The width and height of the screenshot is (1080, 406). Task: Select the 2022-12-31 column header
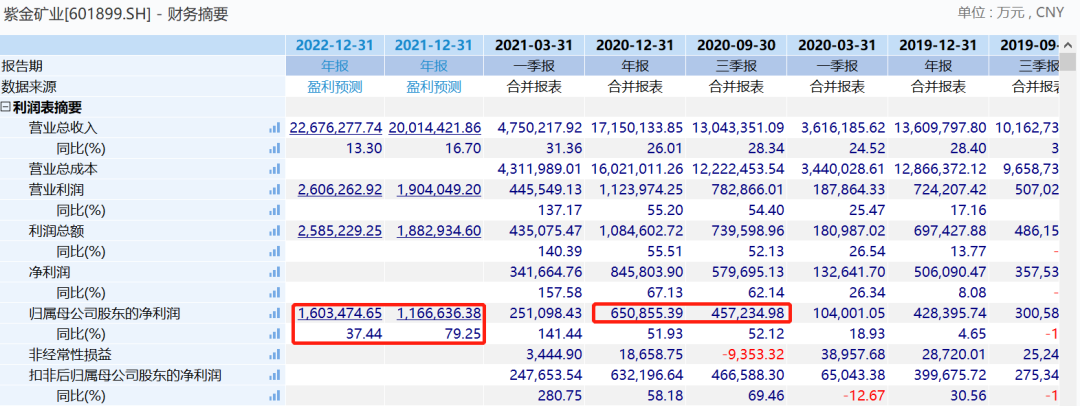pyautogui.click(x=335, y=45)
